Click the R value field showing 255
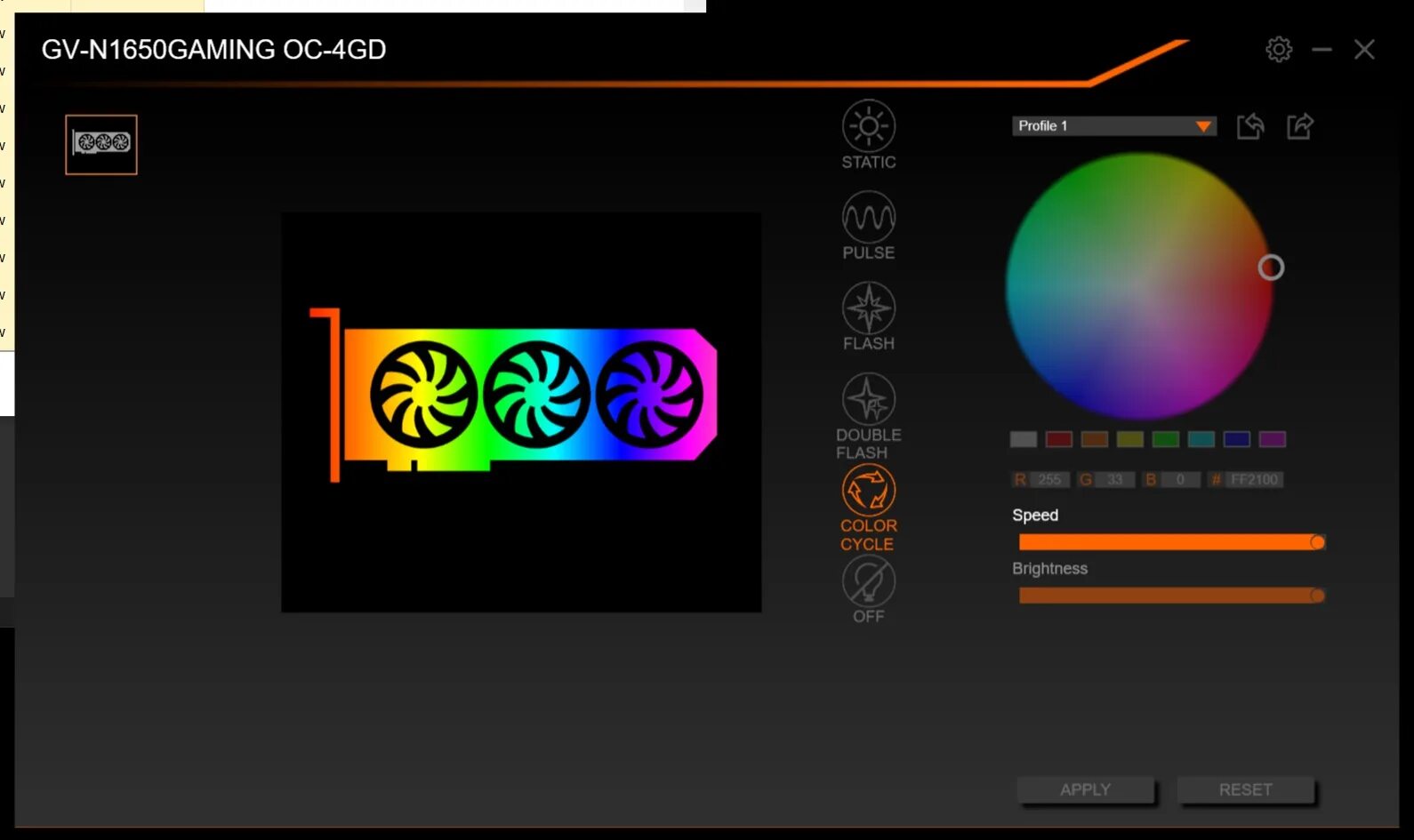This screenshot has width=1414, height=840. (x=1049, y=480)
